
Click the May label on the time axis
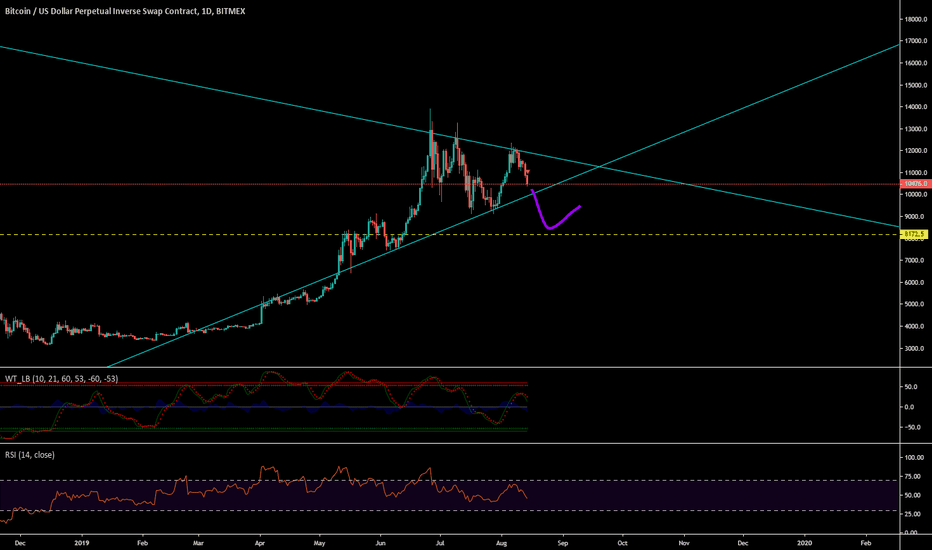tap(320, 542)
